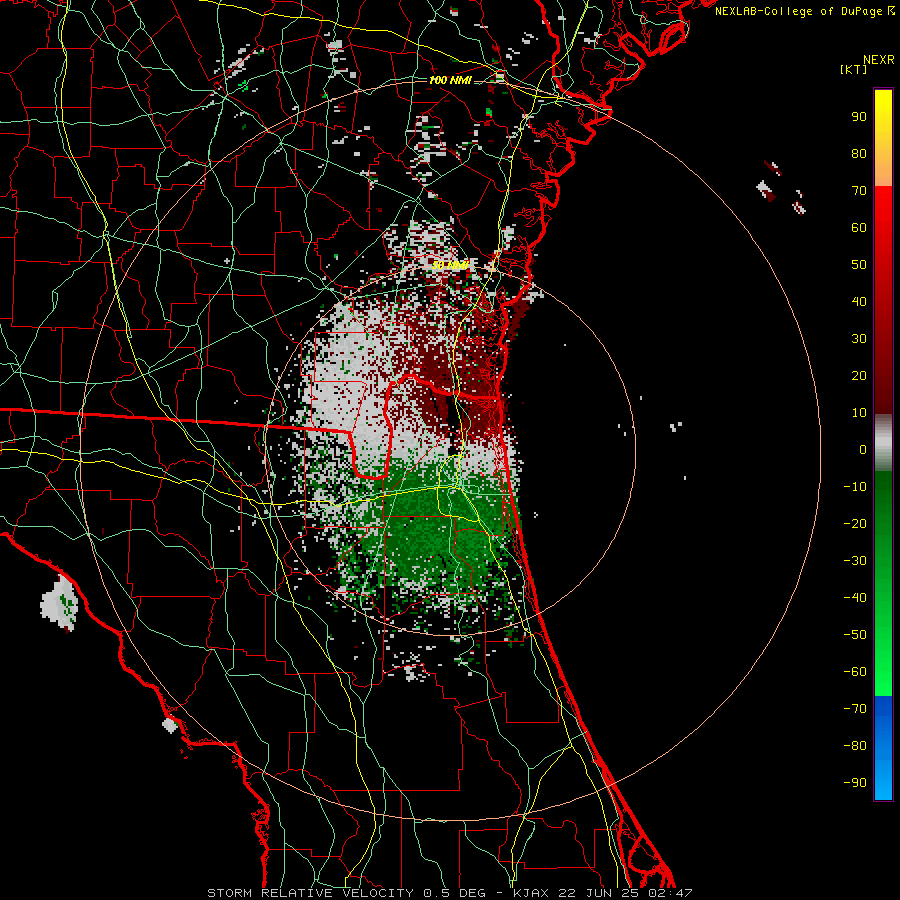
Task: Click the Storm Relative Velocity KJAX caption
Action: pos(450,893)
